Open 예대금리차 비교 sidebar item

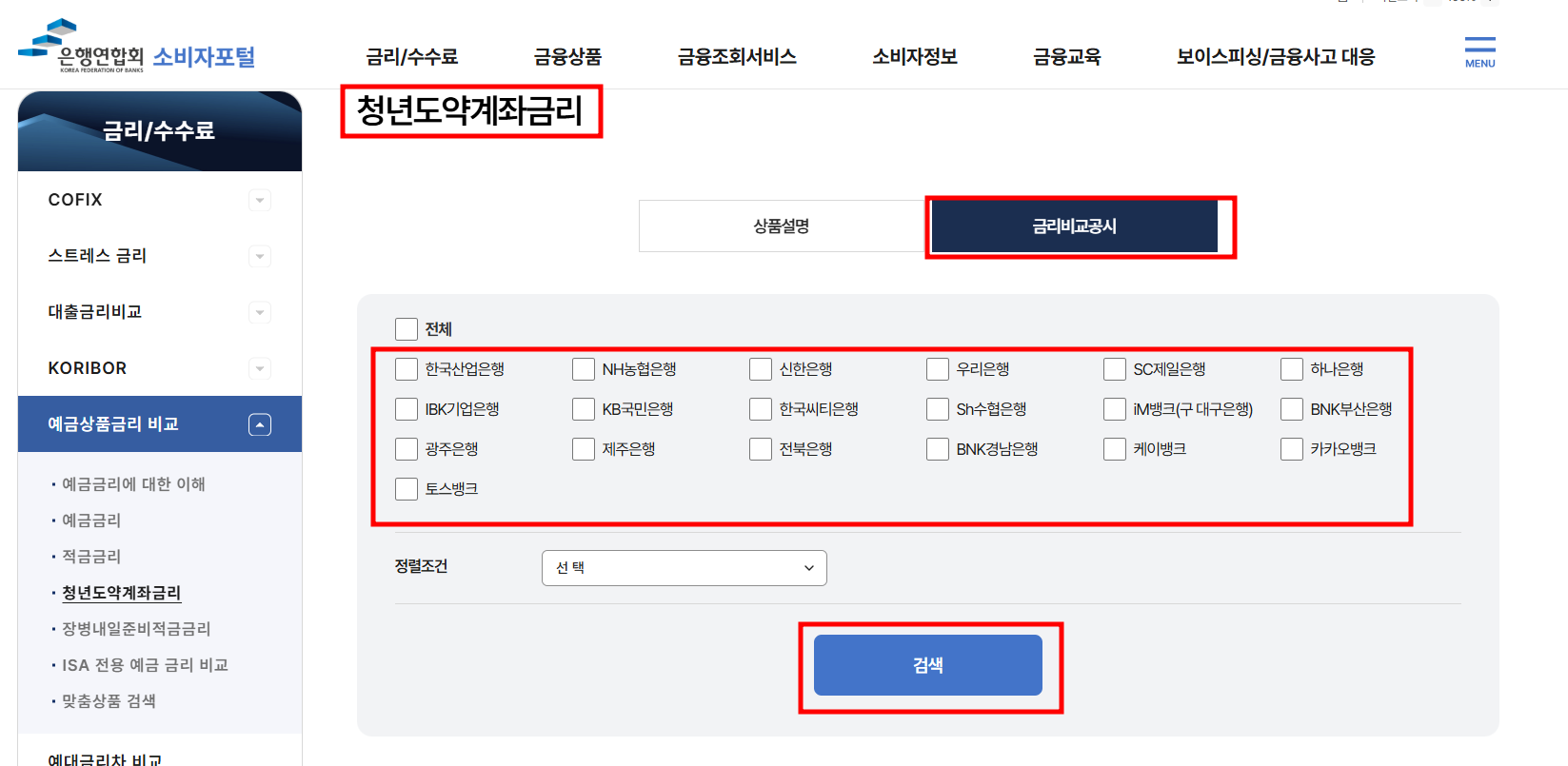click(105, 759)
